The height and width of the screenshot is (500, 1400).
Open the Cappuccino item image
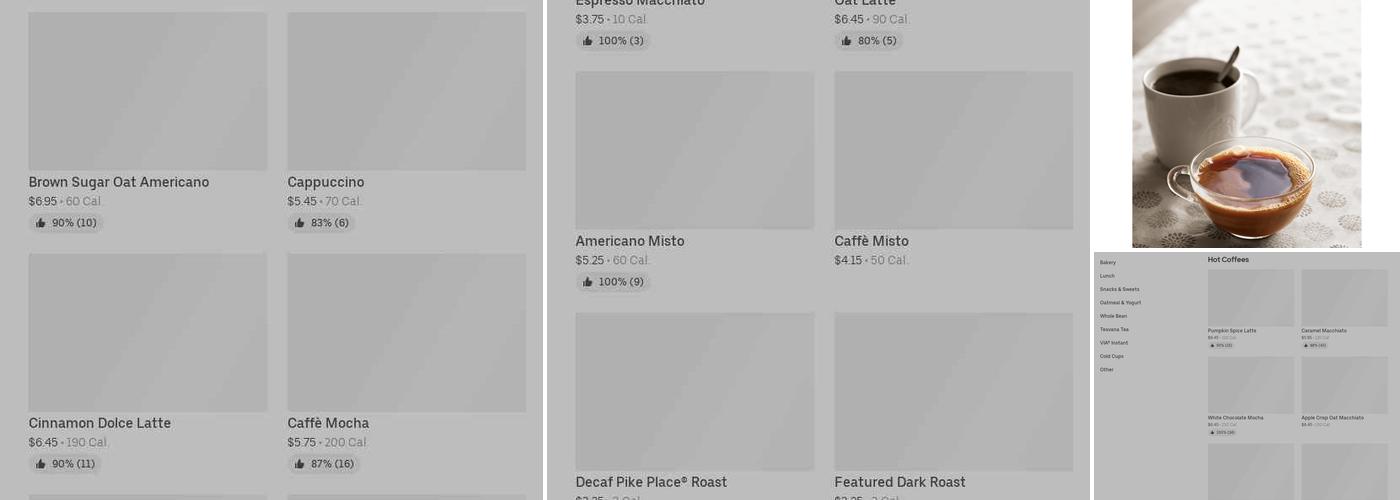(x=406, y=91)
